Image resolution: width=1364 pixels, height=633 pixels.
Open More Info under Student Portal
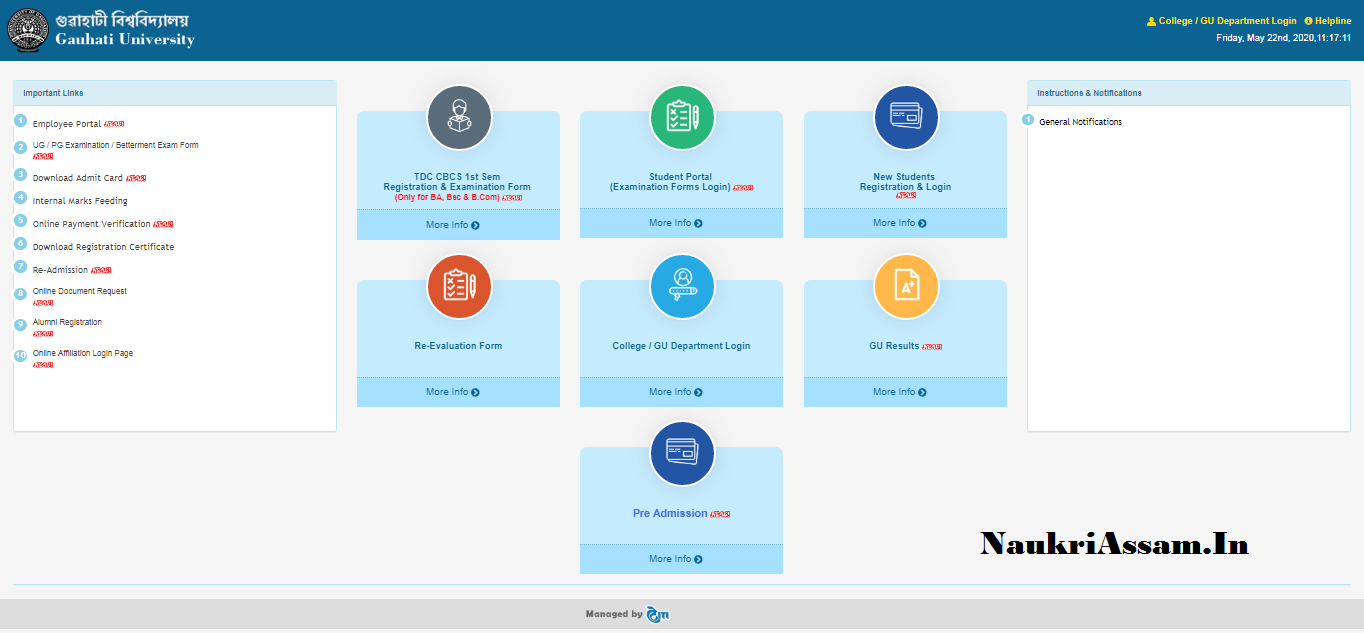pos(676,223)
